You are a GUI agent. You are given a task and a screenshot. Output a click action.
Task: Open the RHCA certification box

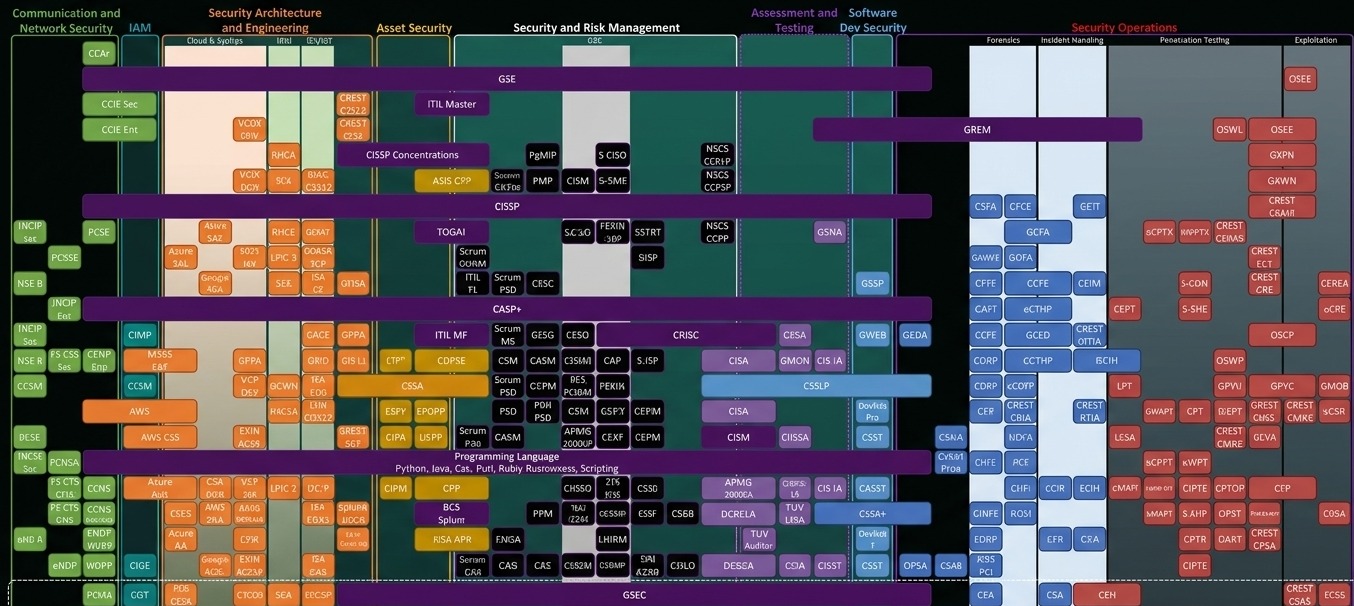tap(283, 155)
